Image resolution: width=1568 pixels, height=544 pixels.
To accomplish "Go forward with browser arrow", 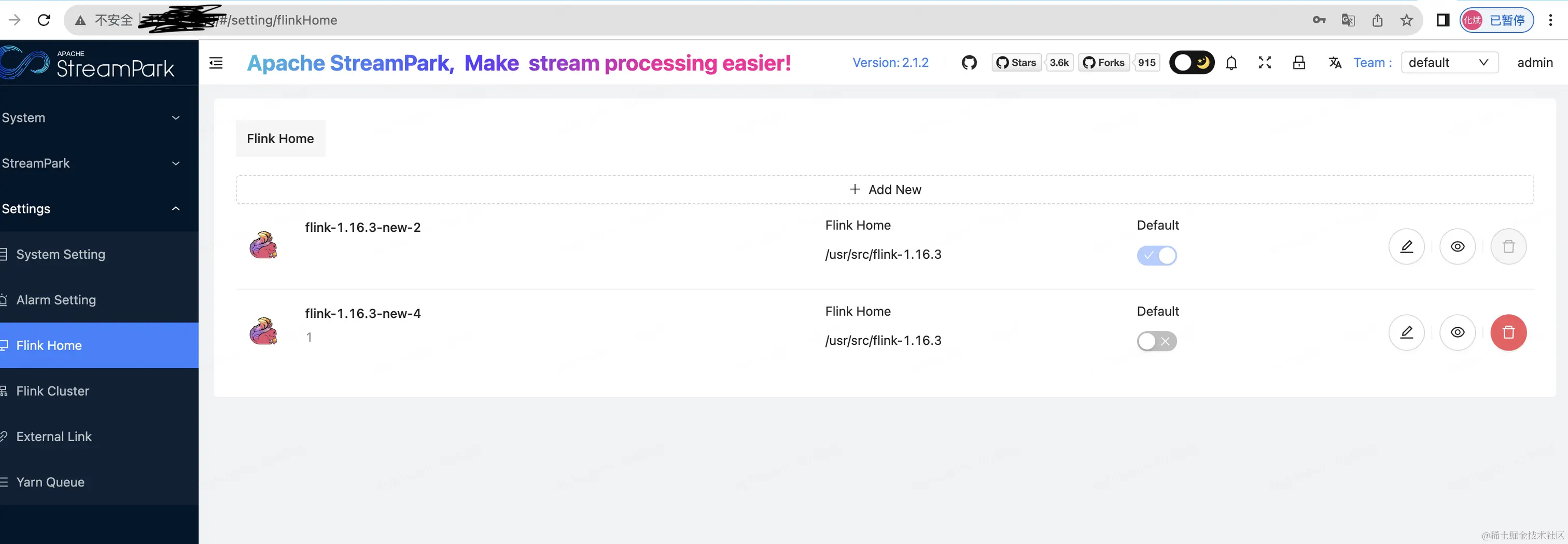I will 15,20.
